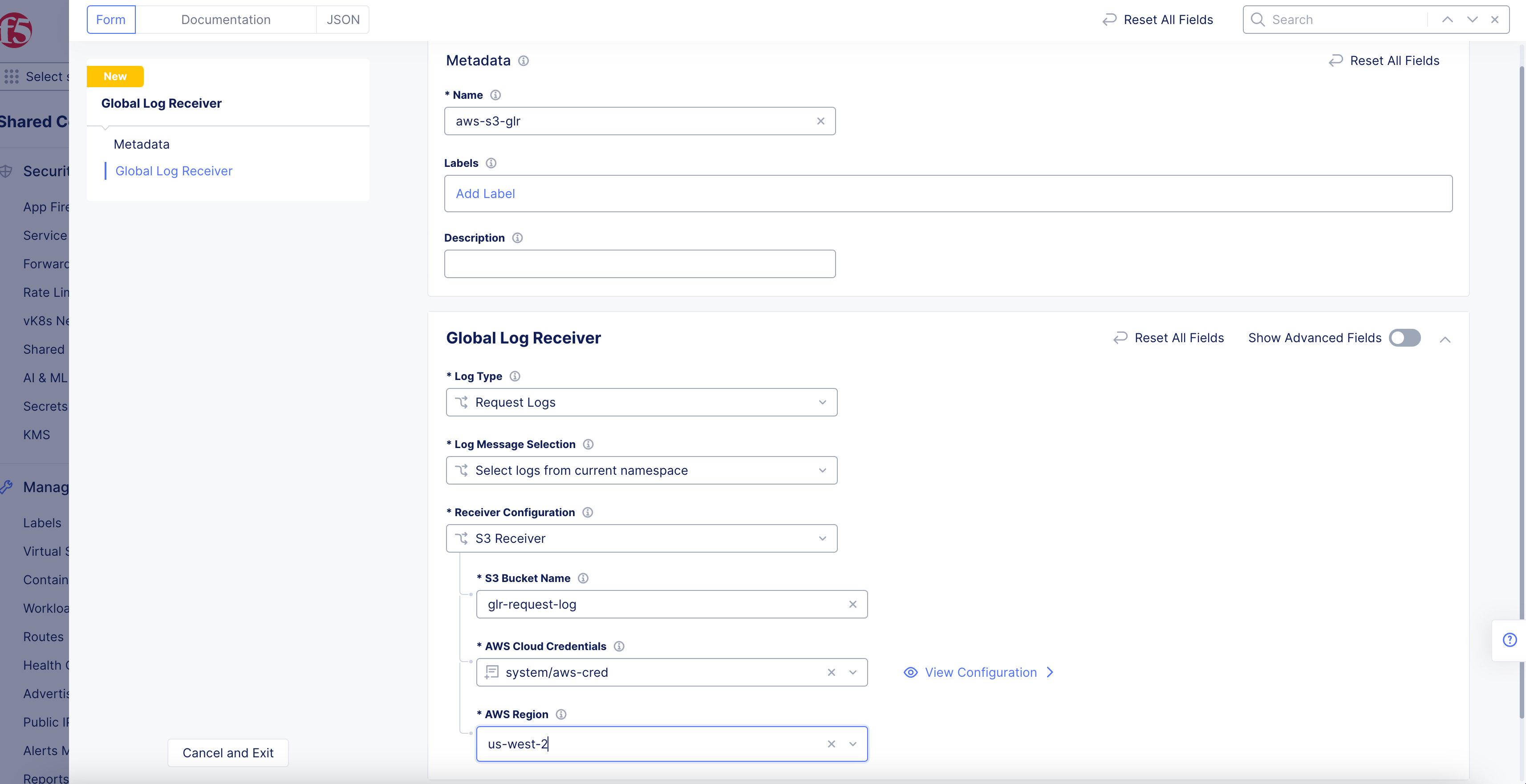The width and height of the screenshot is (1526, 784).
Task: Click the F5 logo in the top left
Action: (x=16, y=30)
